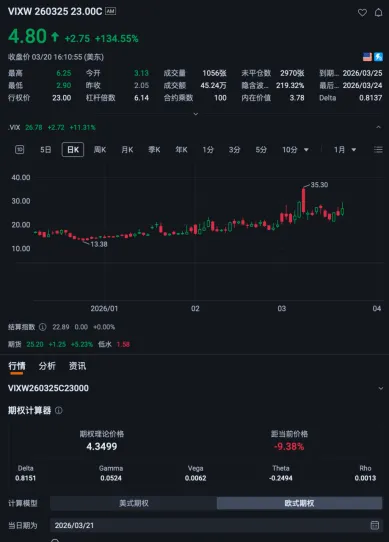The image size is (389, 542).
Task: Tap the current price 4.80
Action: 27,36
